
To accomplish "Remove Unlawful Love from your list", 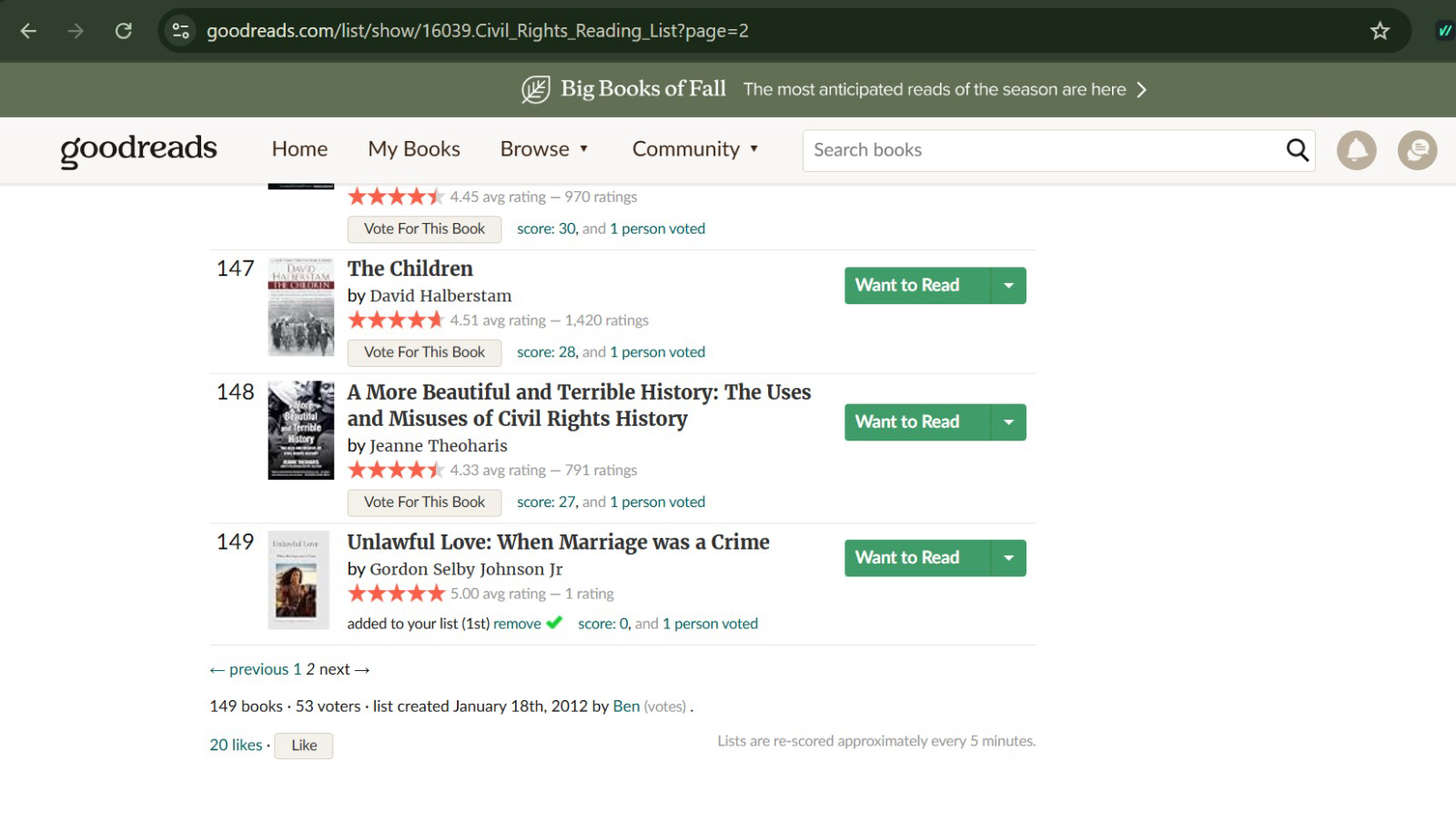I will click(517, 625).
